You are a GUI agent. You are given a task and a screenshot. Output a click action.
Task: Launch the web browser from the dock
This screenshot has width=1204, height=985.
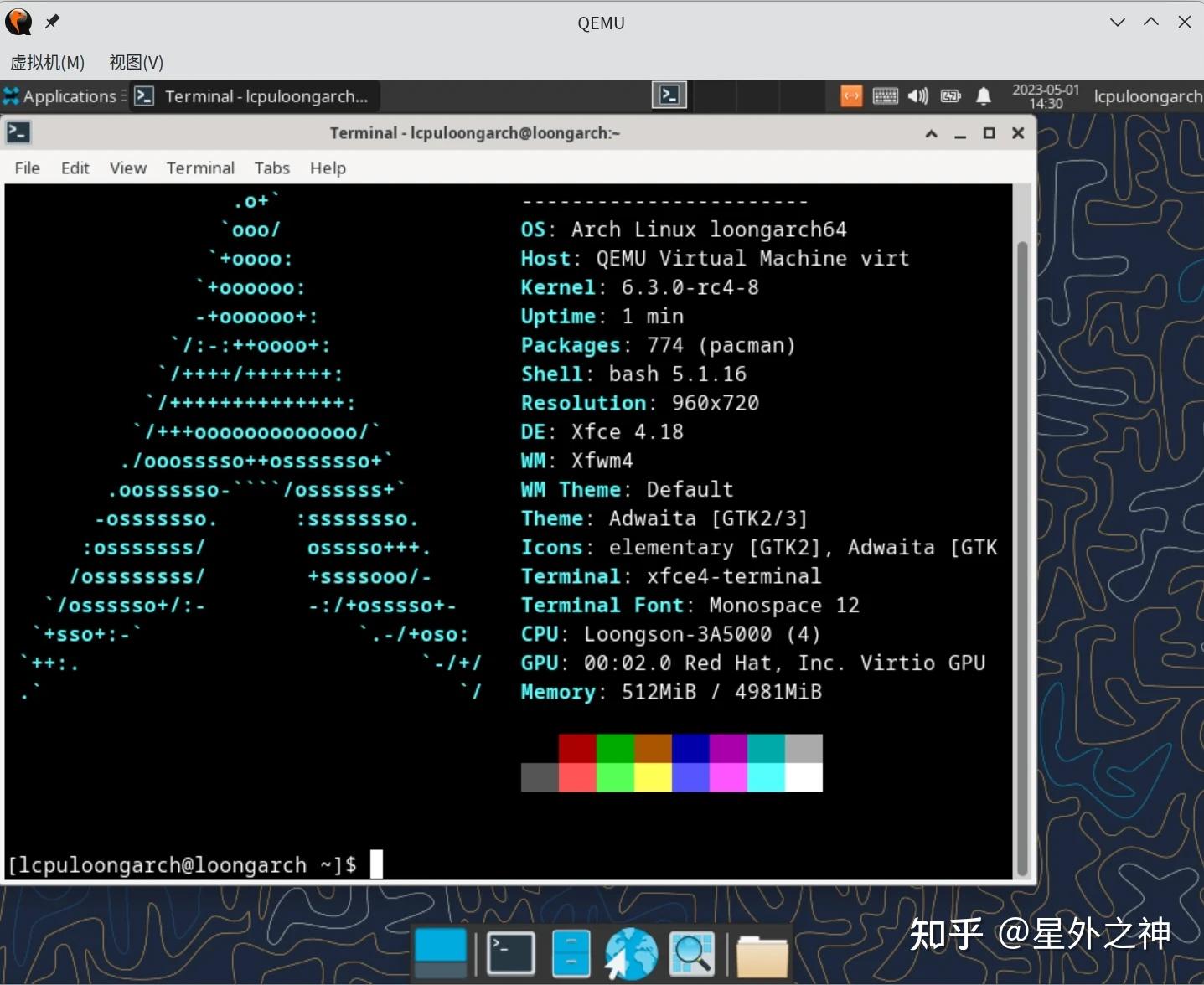point(630,952)
